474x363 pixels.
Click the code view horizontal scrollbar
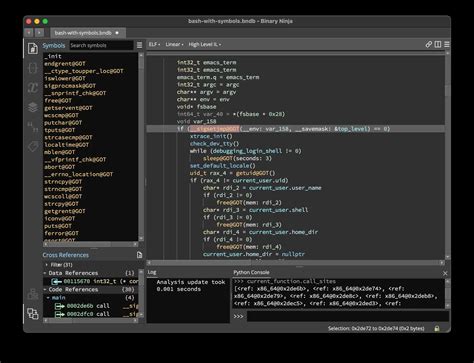point(295,263)
